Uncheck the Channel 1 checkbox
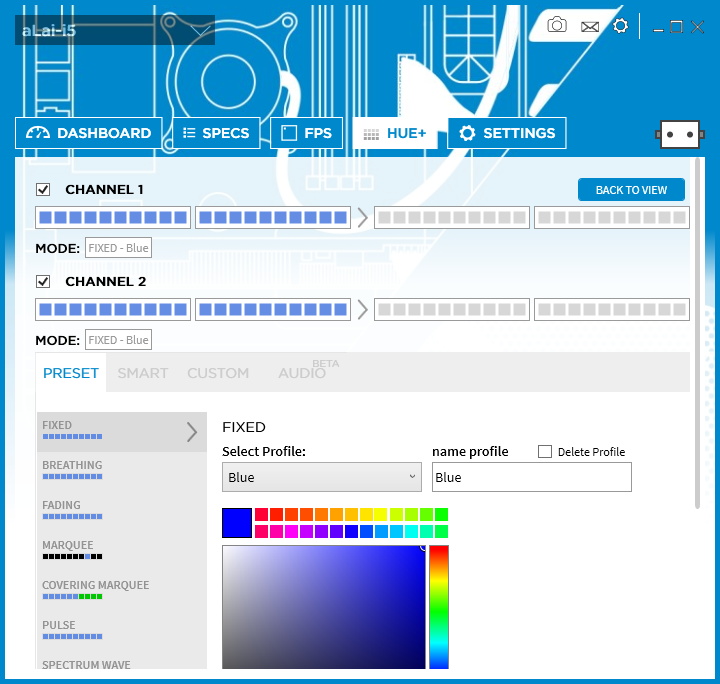 coord(44,190)
